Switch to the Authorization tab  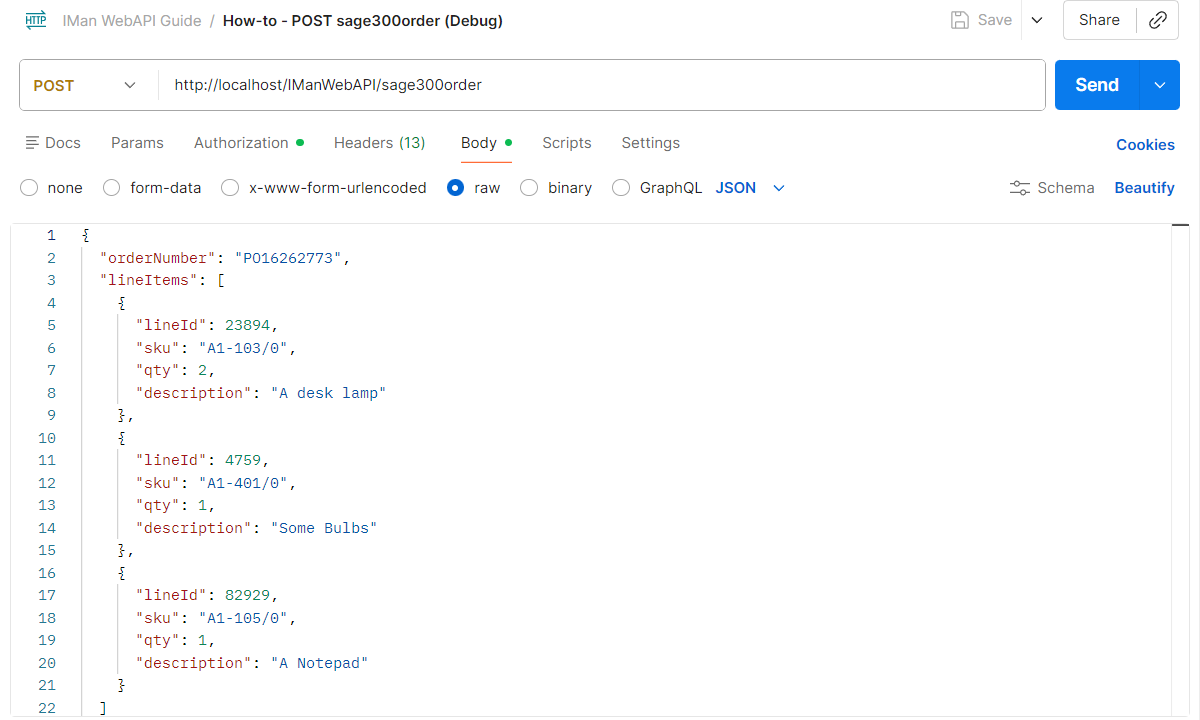click(249, 143)
